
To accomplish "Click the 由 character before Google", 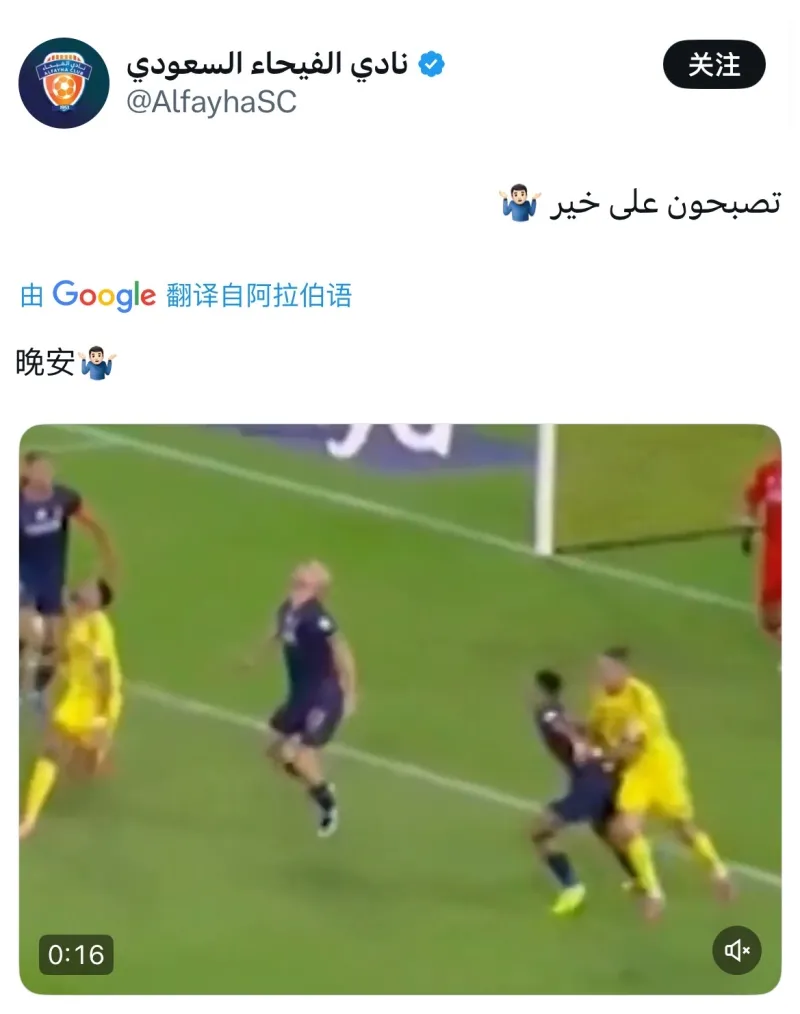I will [x=32, y=296].
